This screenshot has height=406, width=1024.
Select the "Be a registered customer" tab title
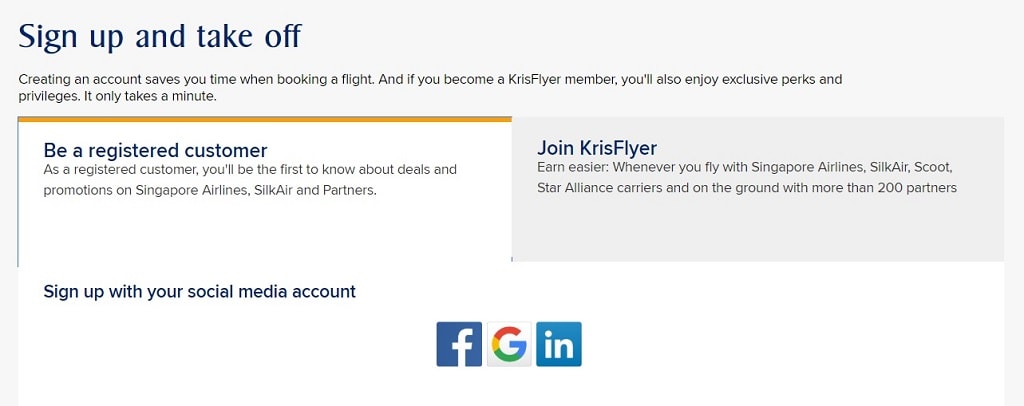click(155, 150)
